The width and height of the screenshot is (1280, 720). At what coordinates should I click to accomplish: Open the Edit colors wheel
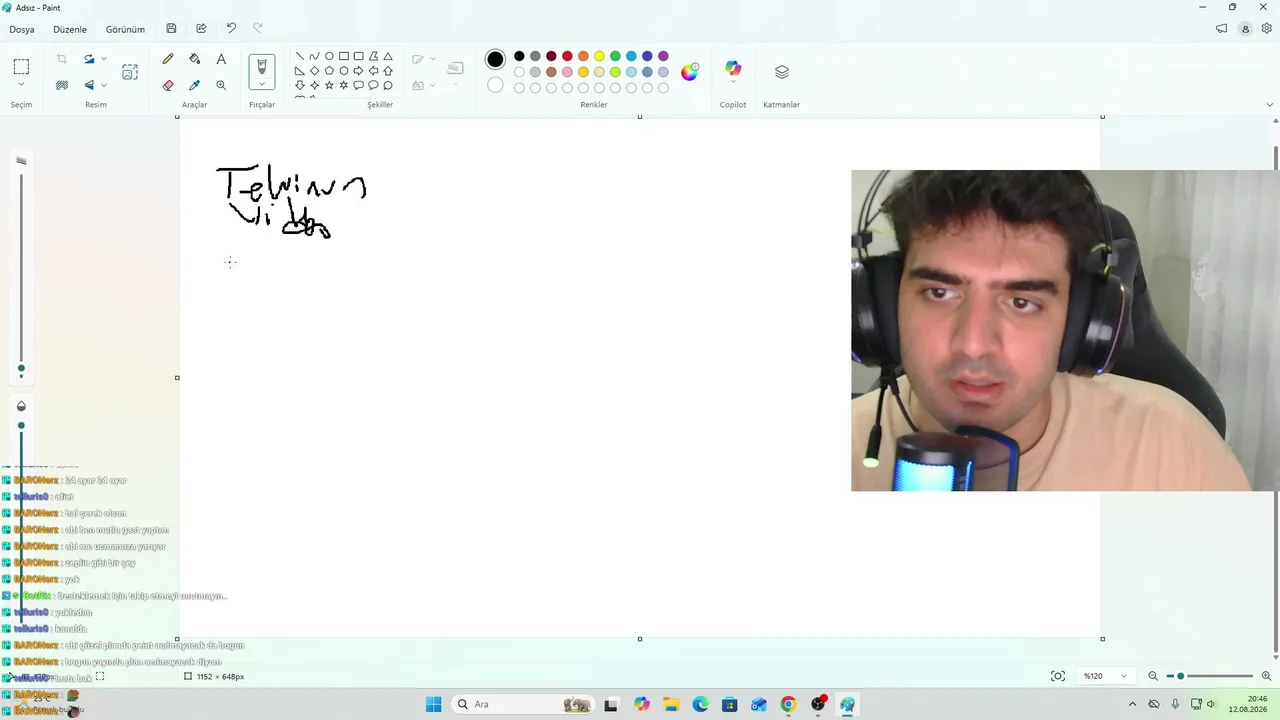tap(690, 72)
